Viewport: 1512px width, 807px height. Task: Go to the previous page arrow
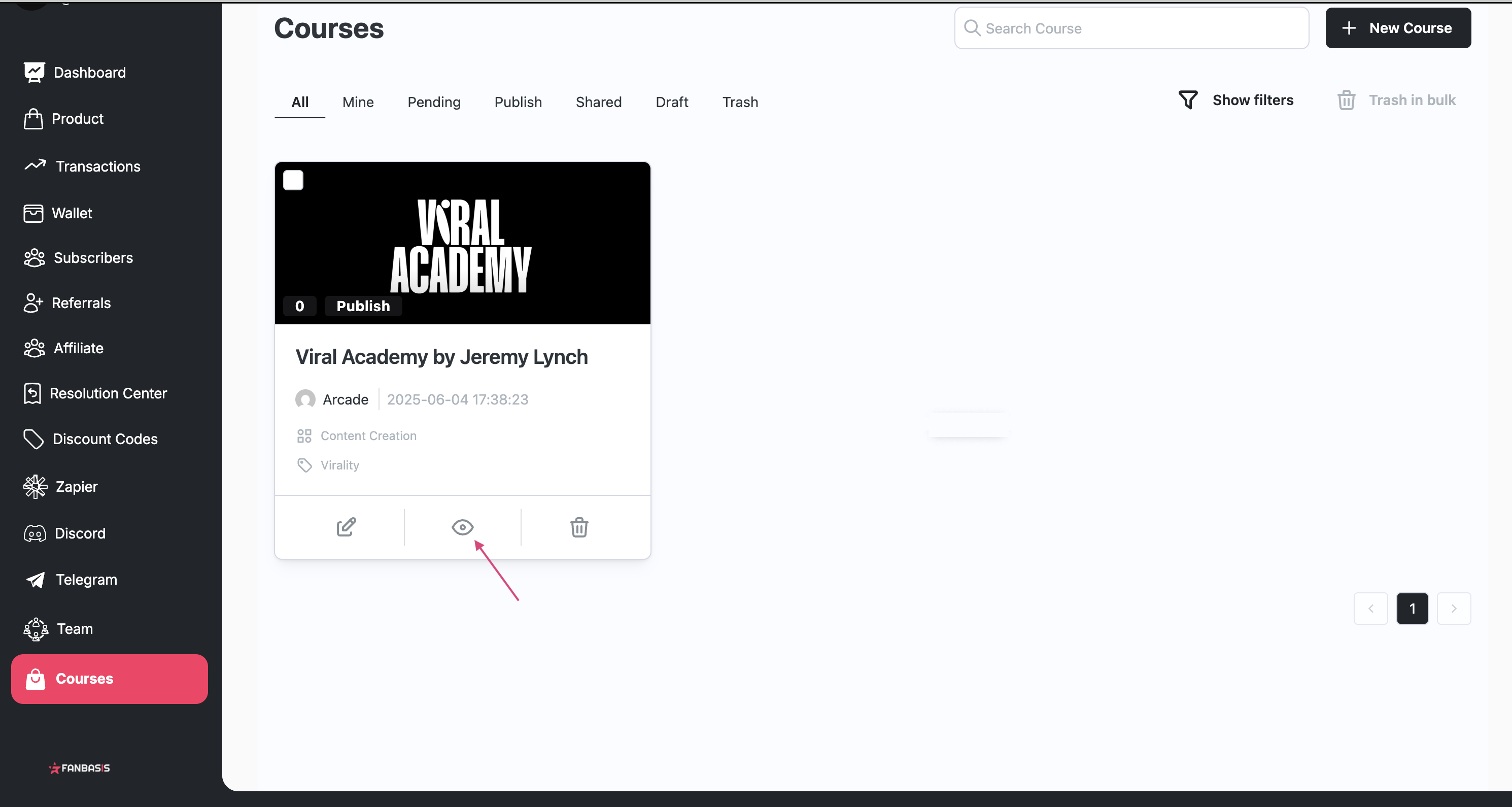tap(1370, 609)
